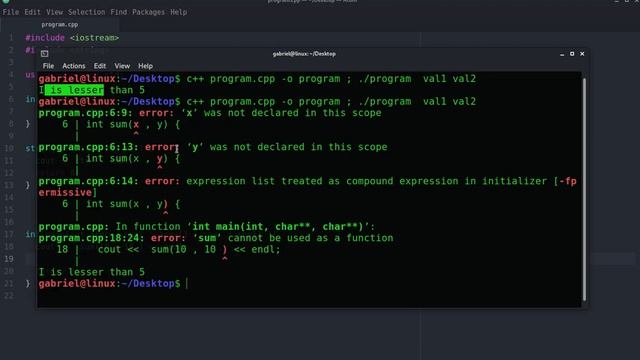Image resolution: width=640 pixels, height=360 pixels.
Task: Click line number 19 in Atom gutter
Action: coord(9,259)
